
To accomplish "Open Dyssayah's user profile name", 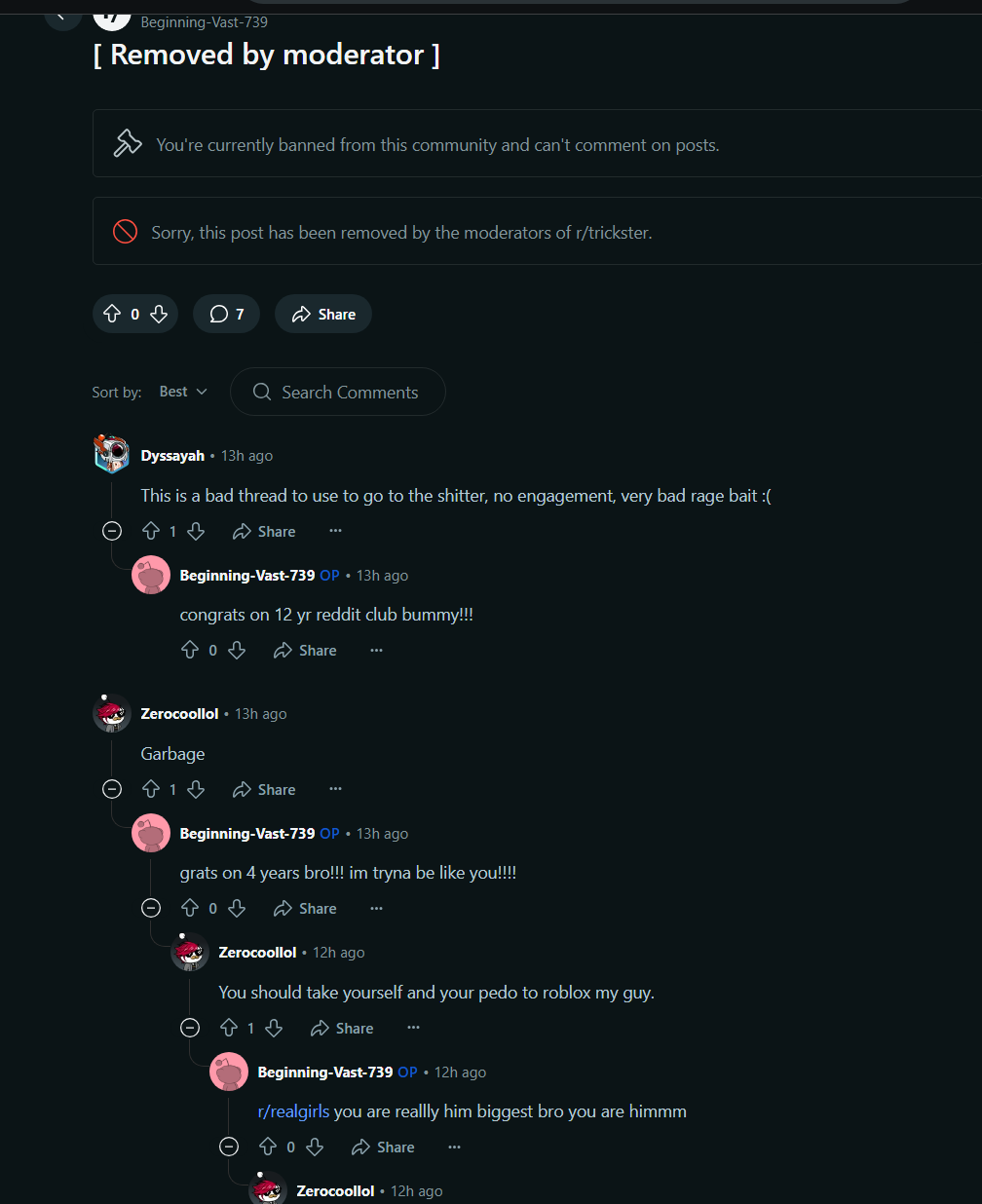I will [172, 456].
